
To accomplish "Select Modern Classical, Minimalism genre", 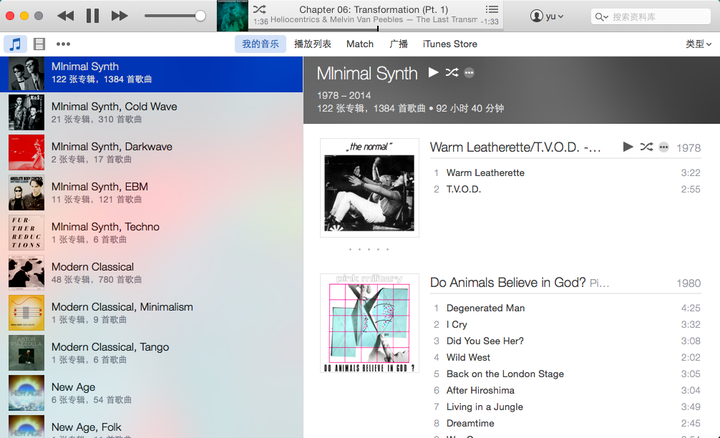I will click(152, 313).
